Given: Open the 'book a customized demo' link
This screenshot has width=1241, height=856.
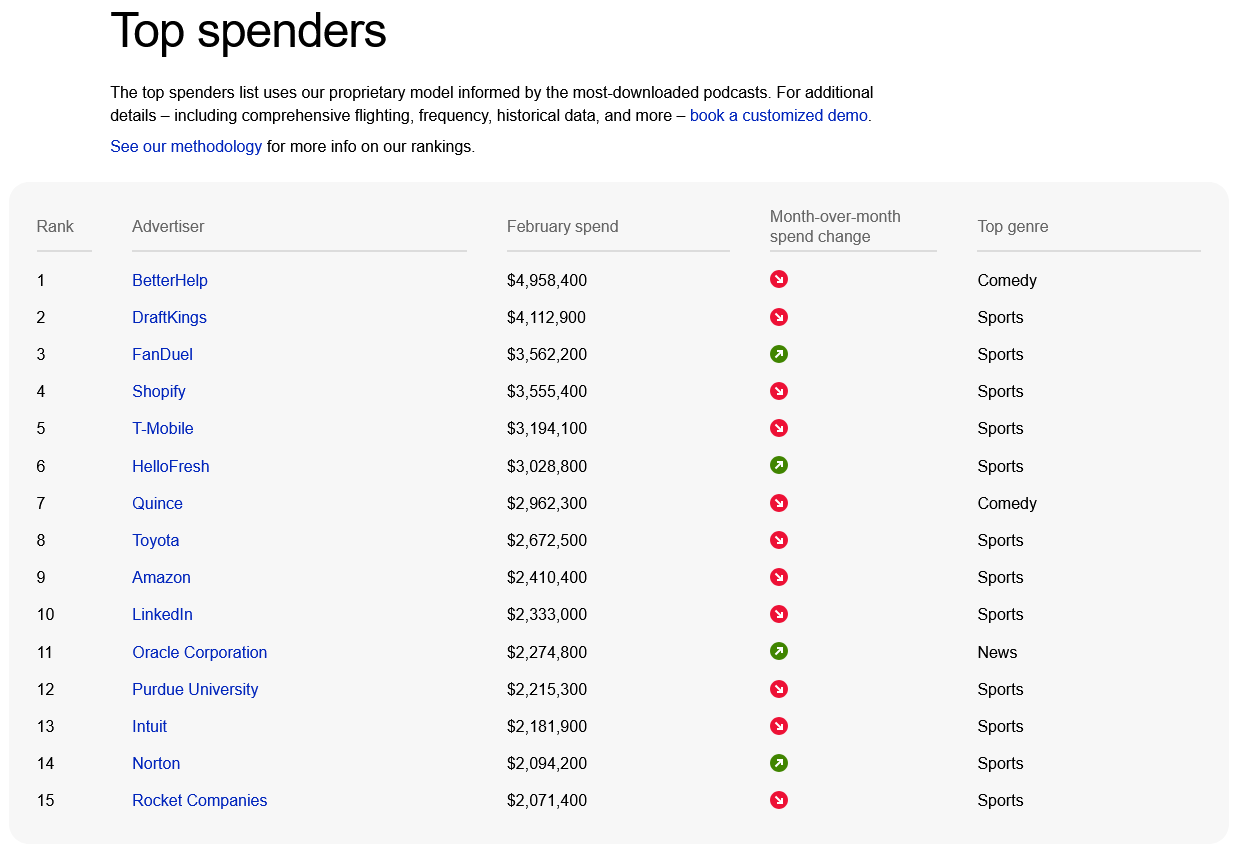Looking at the screenshot, I should coord(779,115).
